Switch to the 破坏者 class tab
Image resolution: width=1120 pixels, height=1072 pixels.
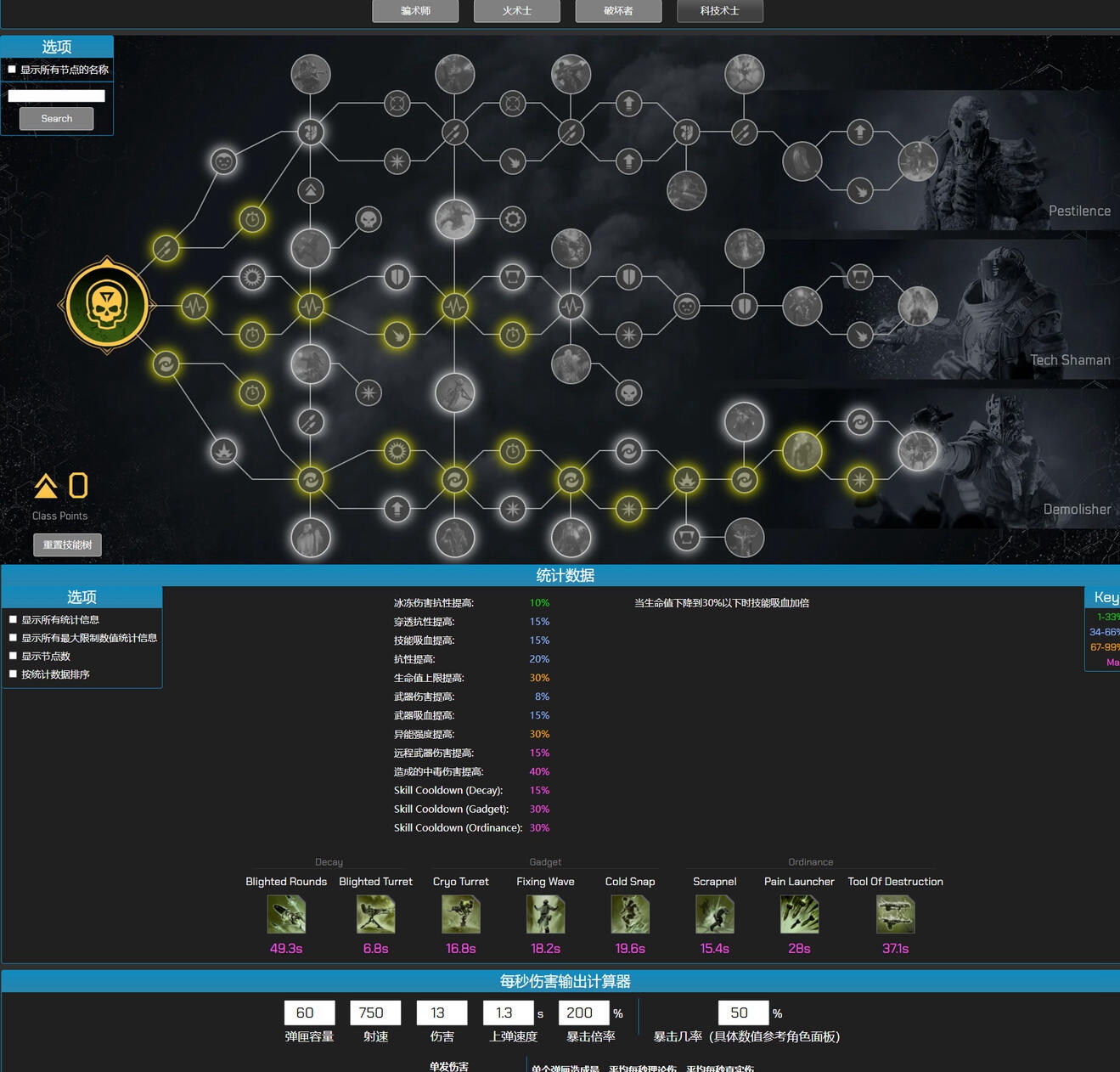click(618, 11)
